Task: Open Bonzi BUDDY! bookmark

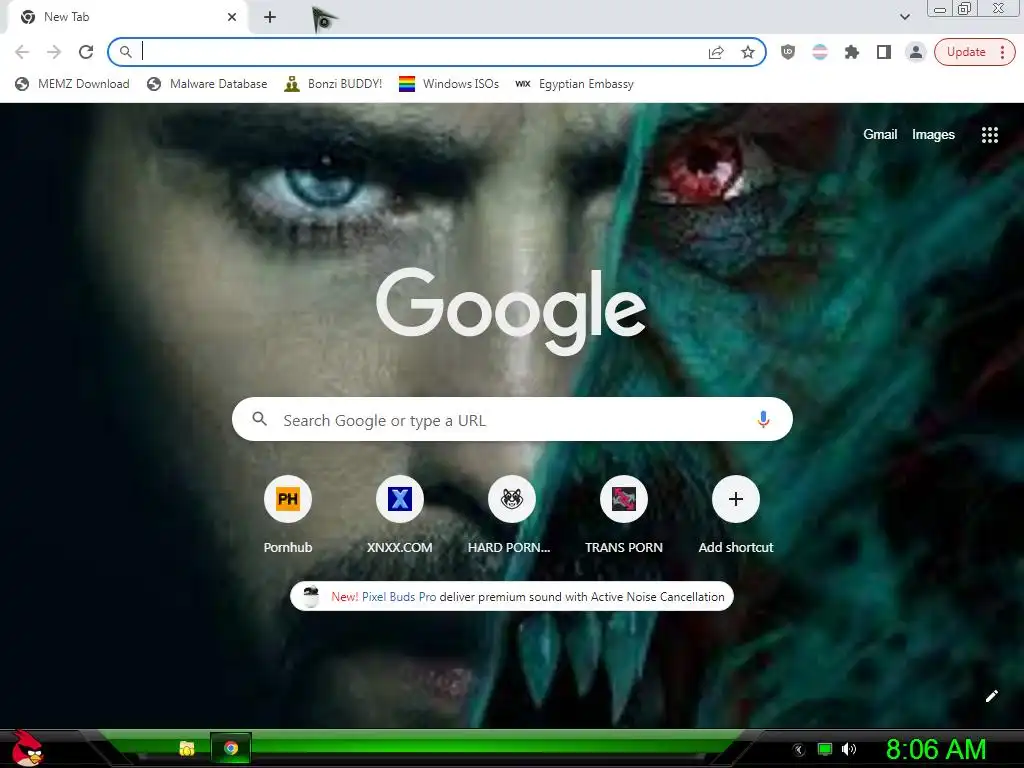Action: [333, 84]
